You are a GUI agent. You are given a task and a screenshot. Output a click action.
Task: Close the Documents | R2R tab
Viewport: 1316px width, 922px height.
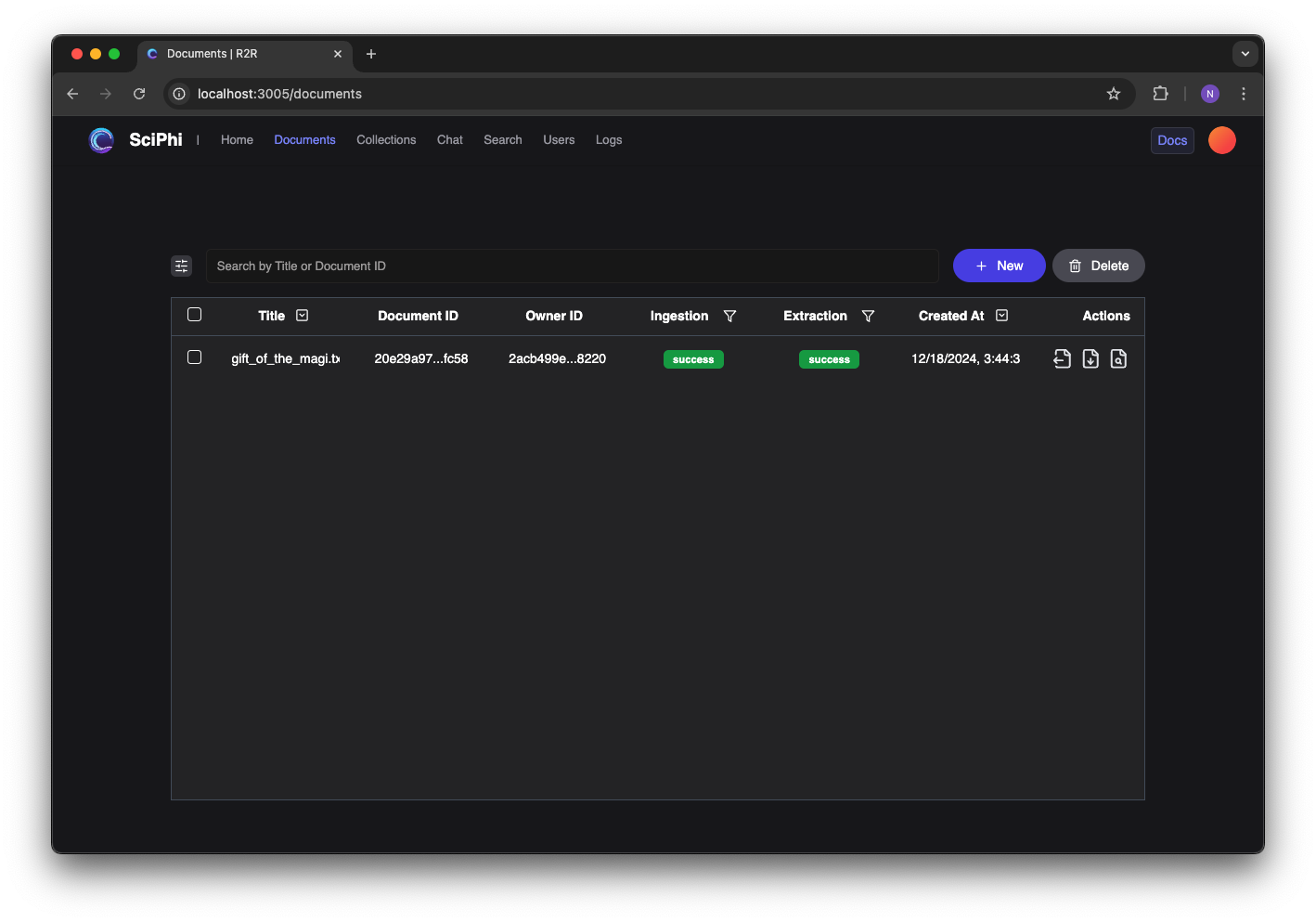point(338,54)
